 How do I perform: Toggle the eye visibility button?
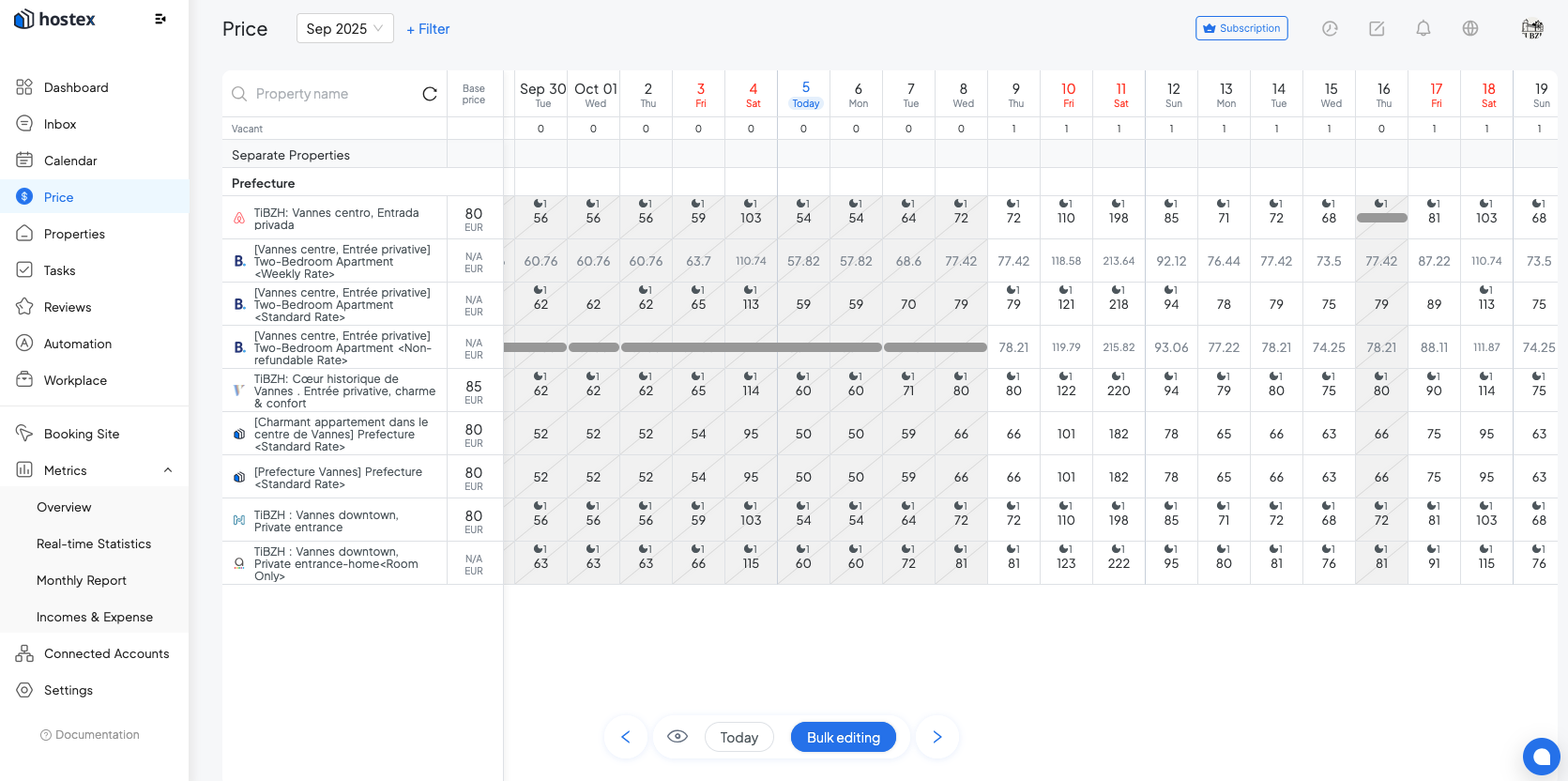(x=677, y=737)
